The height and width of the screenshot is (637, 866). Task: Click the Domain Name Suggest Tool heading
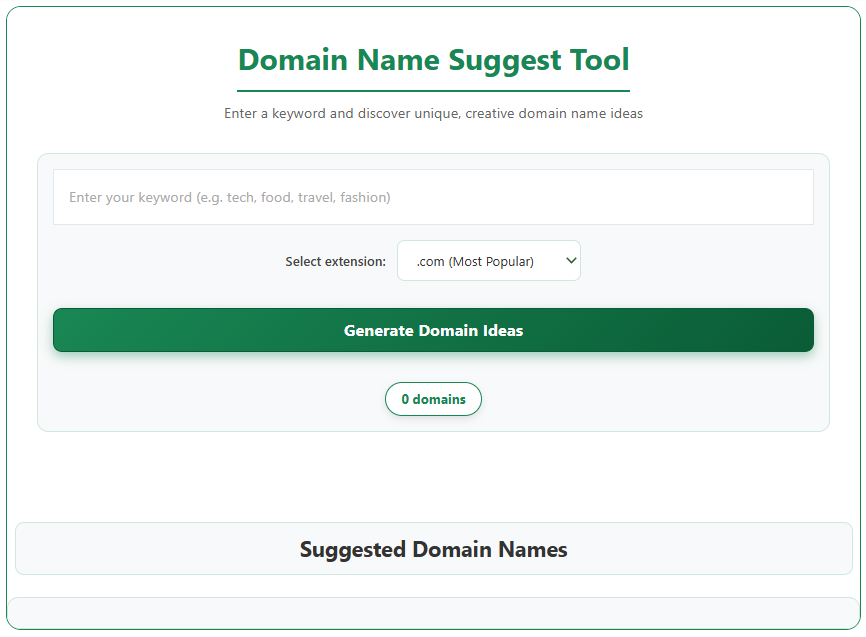433,60
